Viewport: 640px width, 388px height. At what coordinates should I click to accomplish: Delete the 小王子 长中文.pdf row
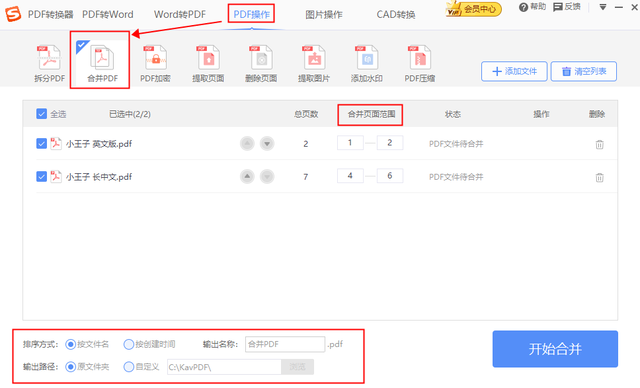[x=599, y=177]
